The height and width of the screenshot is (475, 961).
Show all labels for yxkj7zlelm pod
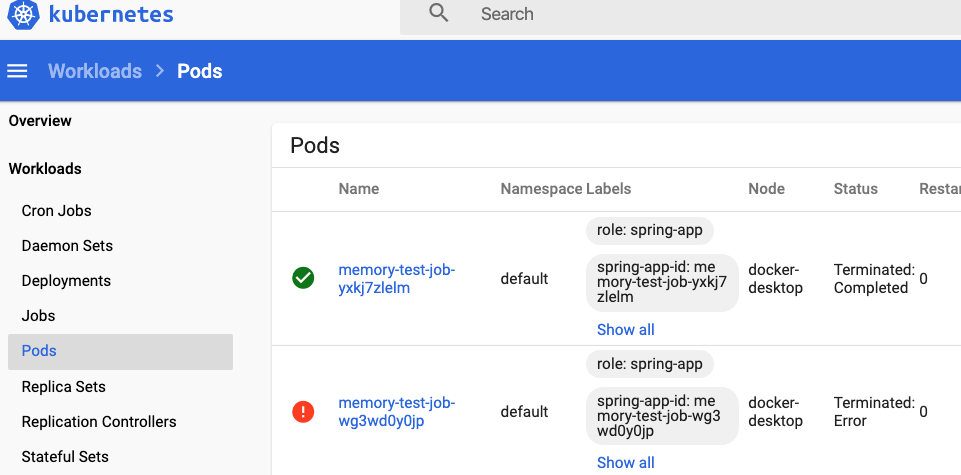pyautogui.click(x=625, y=329)
